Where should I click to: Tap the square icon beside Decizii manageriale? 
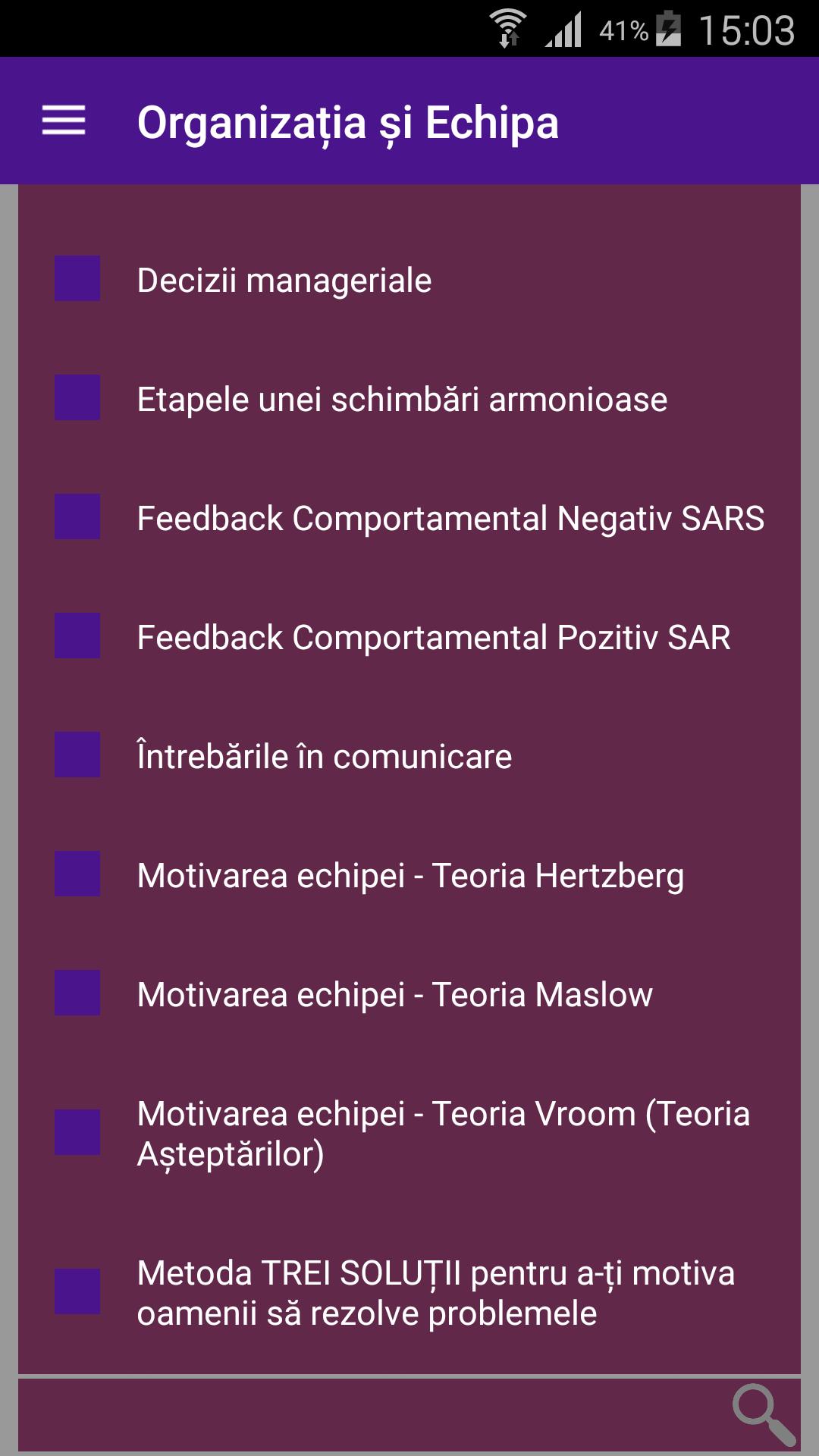77,278
